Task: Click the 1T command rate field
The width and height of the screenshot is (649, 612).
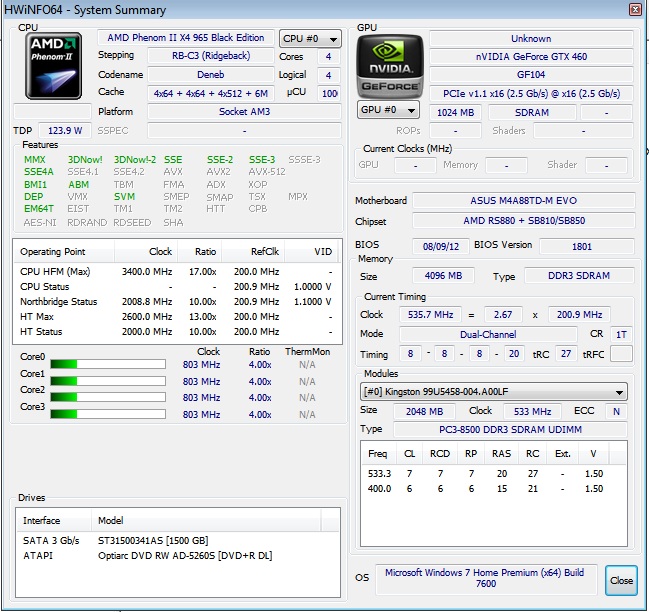Action: click(x=621, y=334)
